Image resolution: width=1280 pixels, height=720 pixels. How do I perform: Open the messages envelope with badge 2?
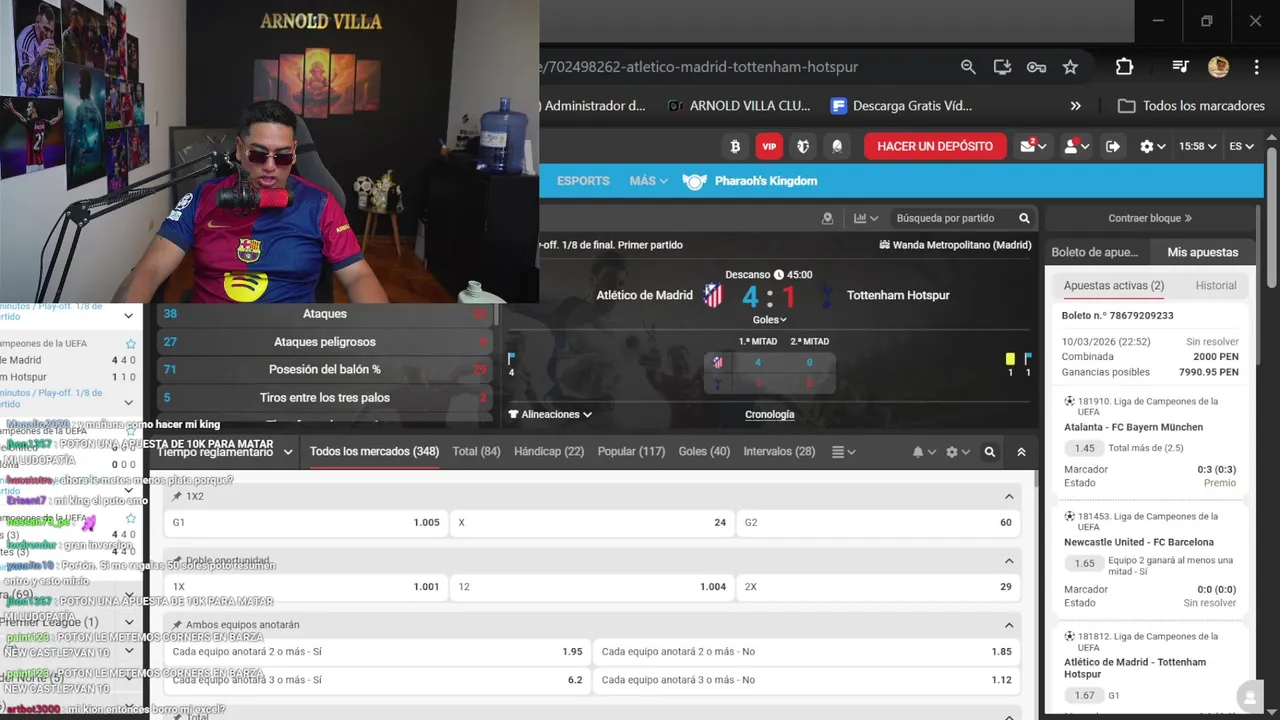click(1033, 146)
